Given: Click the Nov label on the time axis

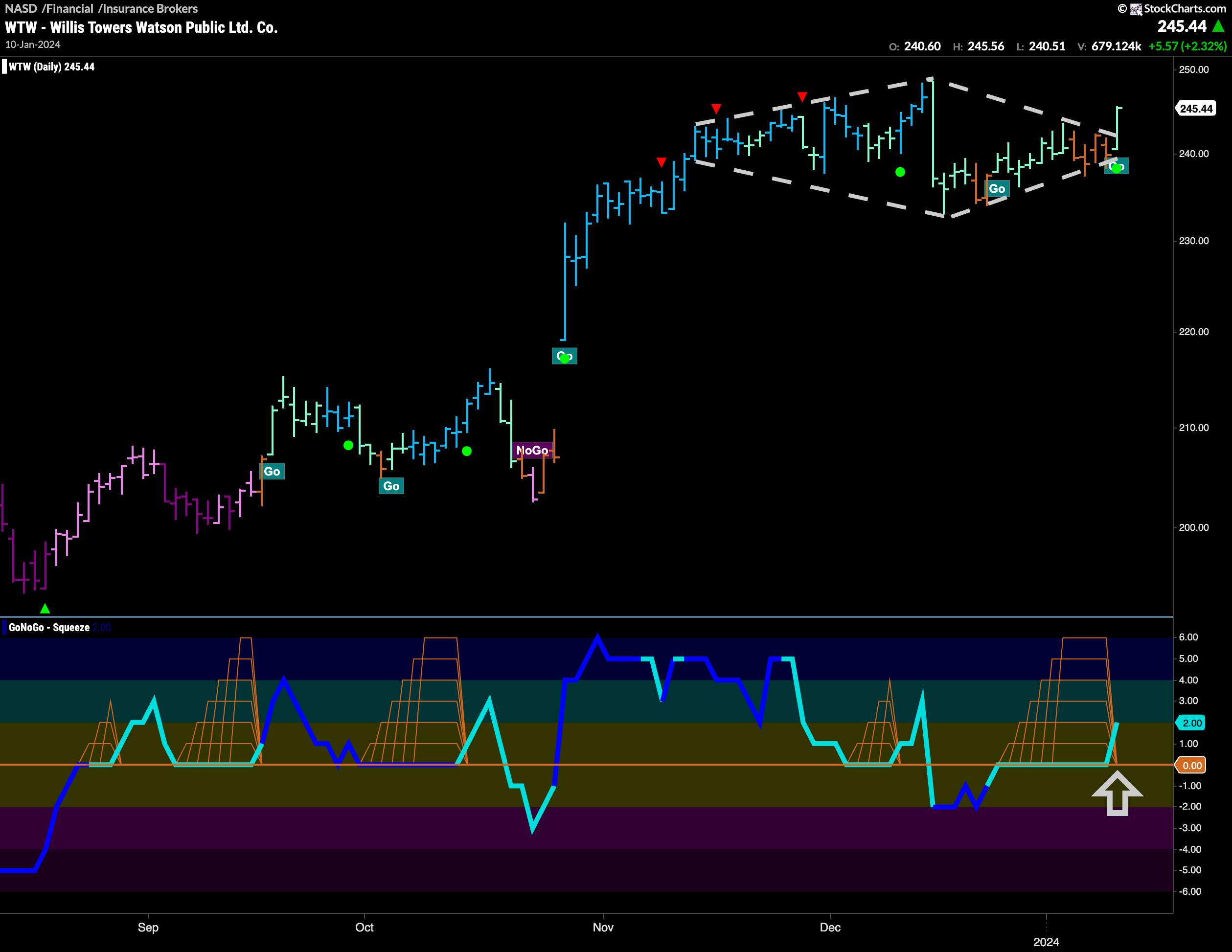Looking at the screenshot, I should [603, 928].
